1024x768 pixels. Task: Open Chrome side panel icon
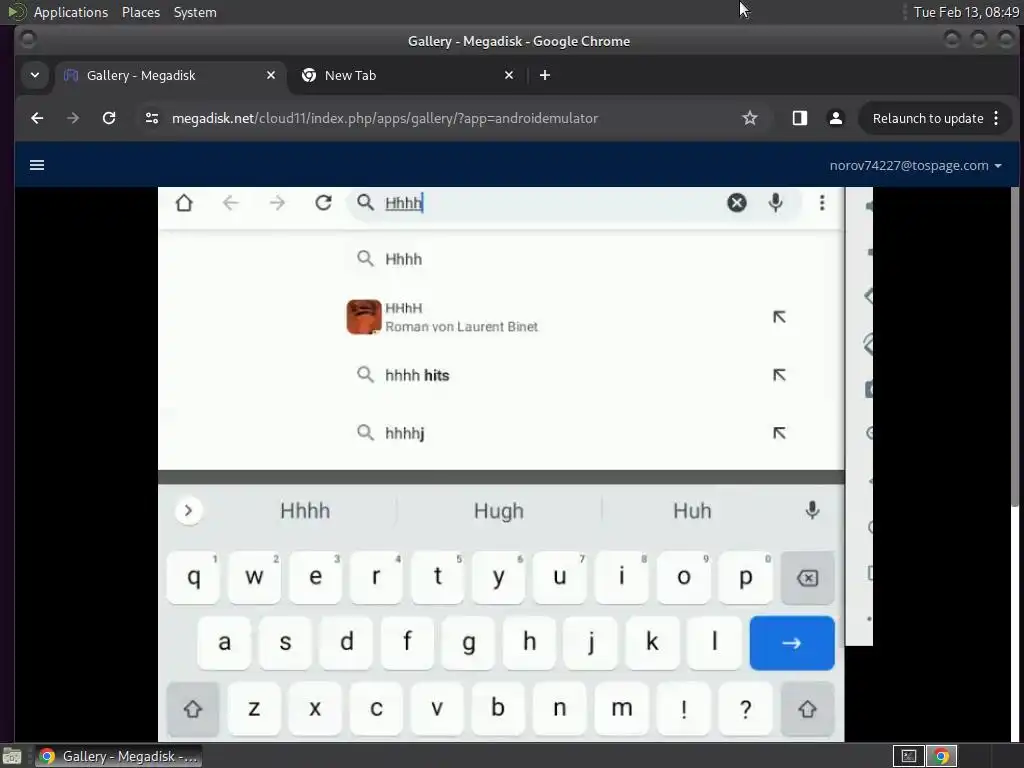[x=799, y=118]
